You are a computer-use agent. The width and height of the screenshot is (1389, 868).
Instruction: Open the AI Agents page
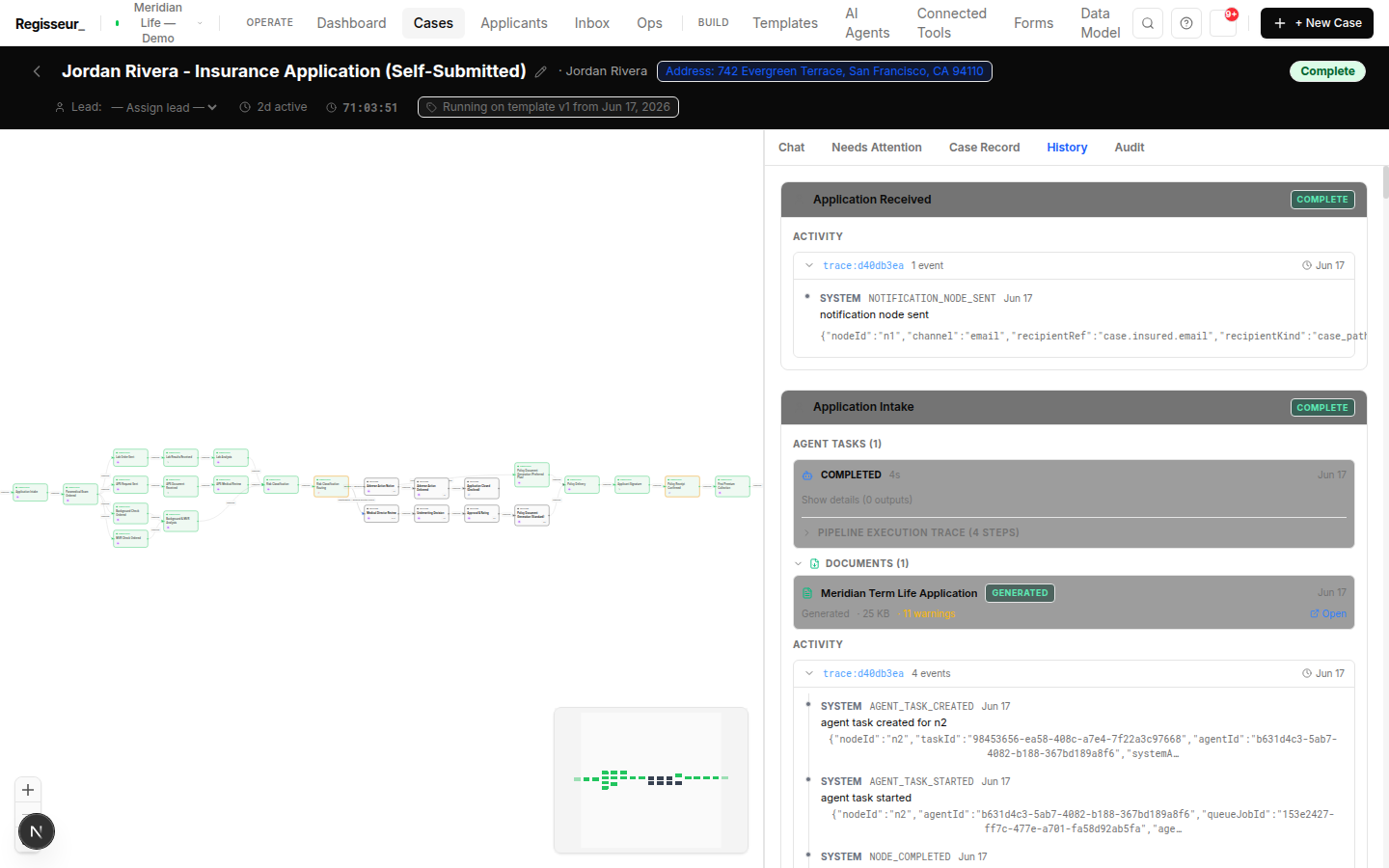867,23
